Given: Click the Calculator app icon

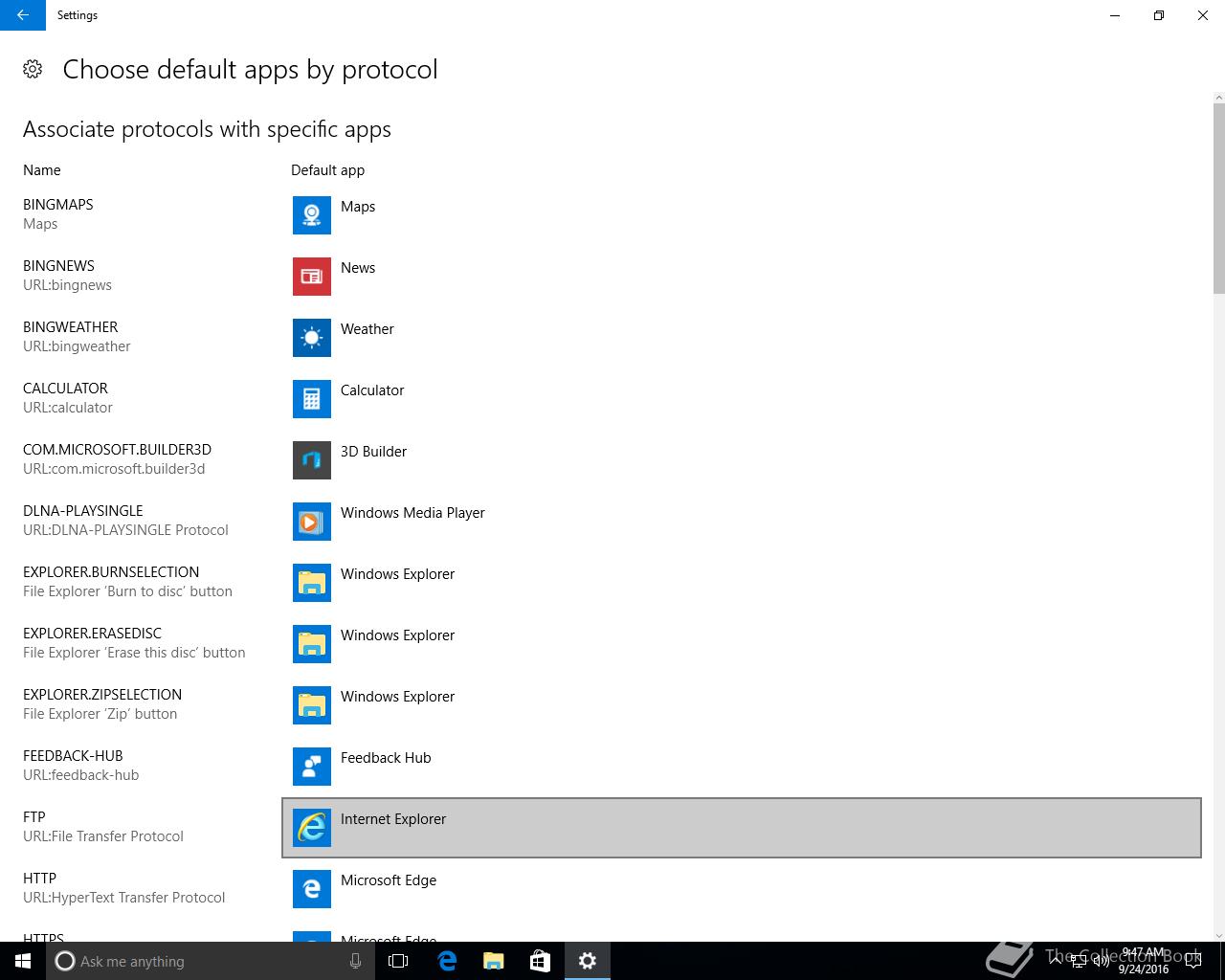Looking at the screenshot, I should 312,399.
